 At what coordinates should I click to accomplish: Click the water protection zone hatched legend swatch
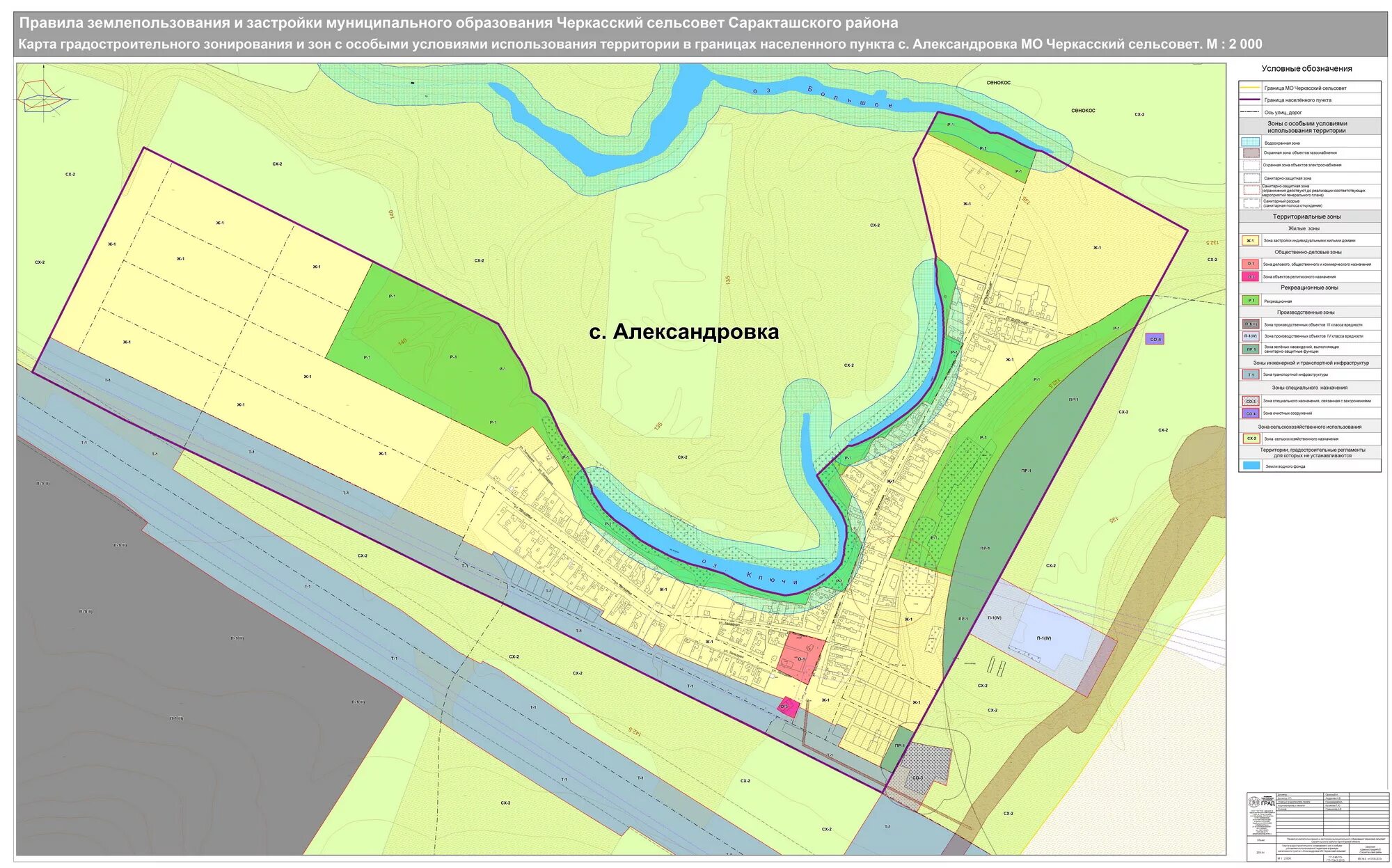[x=1250, y=142]
